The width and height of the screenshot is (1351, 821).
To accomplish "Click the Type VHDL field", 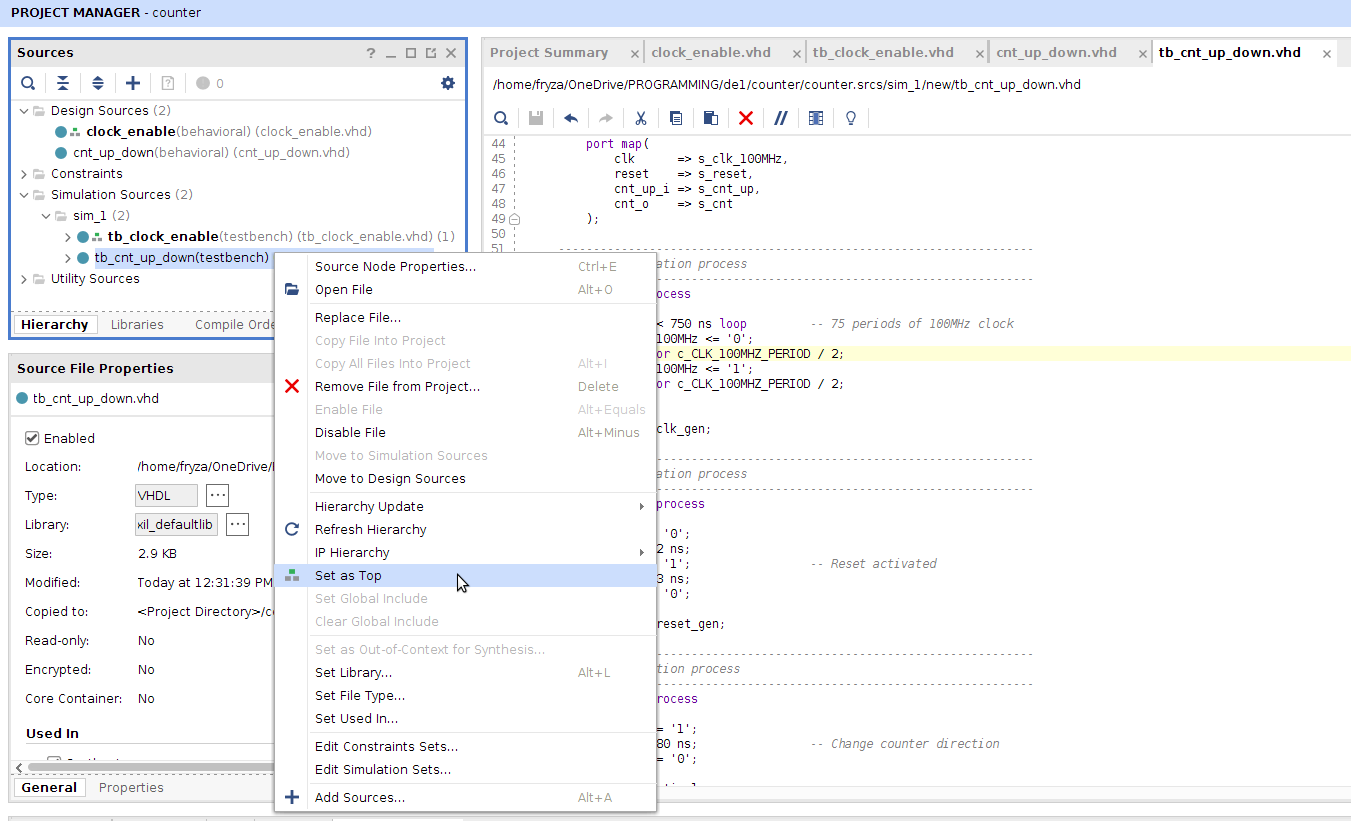I will (x=166, y=495).
